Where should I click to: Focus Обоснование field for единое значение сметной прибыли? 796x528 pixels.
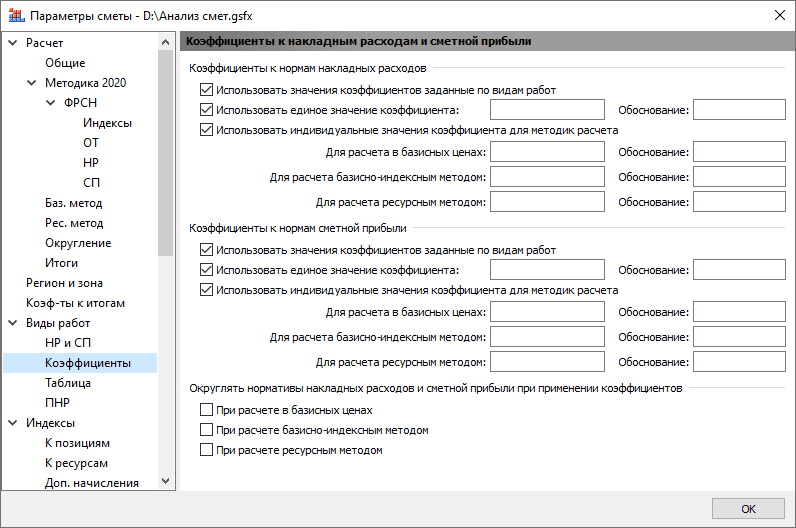point(739,270)
